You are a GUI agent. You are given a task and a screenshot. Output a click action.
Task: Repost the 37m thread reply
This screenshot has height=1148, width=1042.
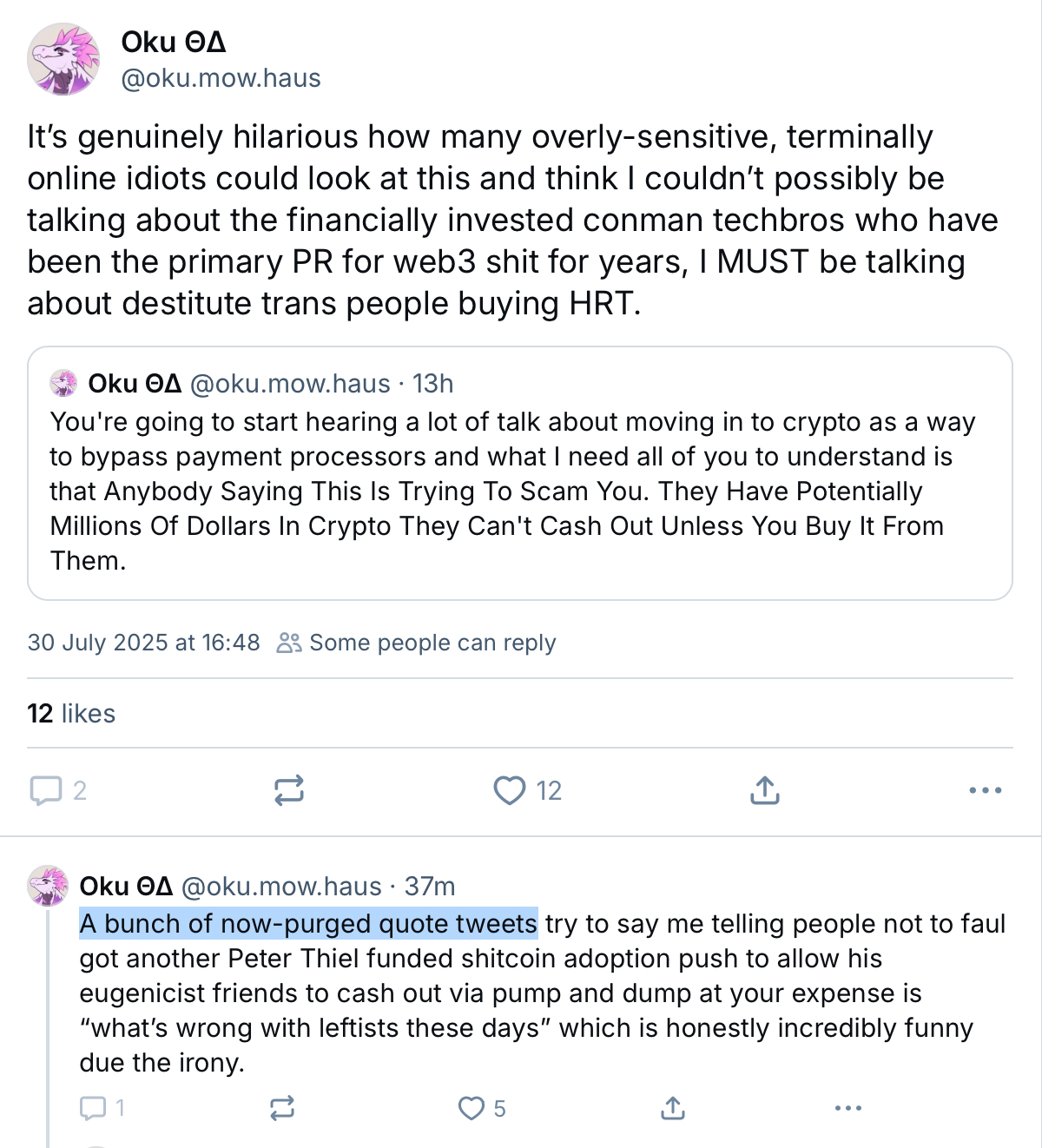[x=282, y=1108]
